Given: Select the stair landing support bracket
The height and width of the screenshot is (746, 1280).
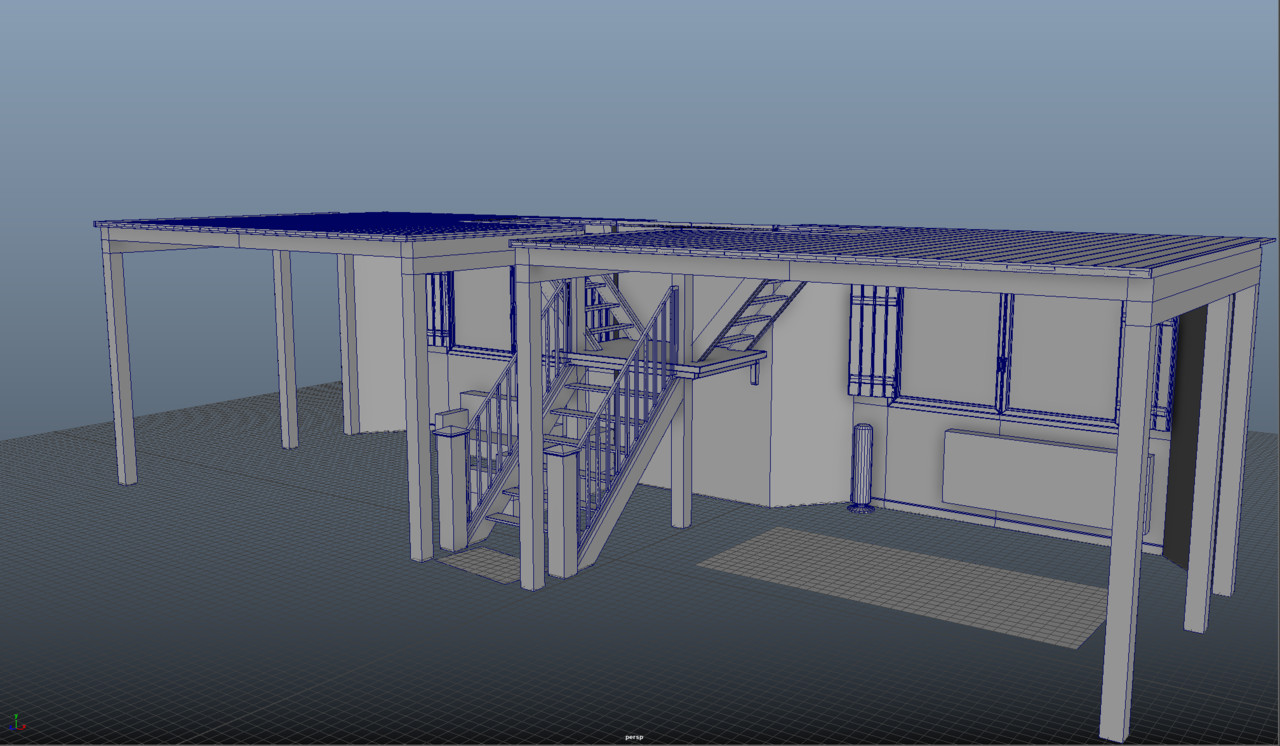Looking at the screenshot, I should 754,373.
